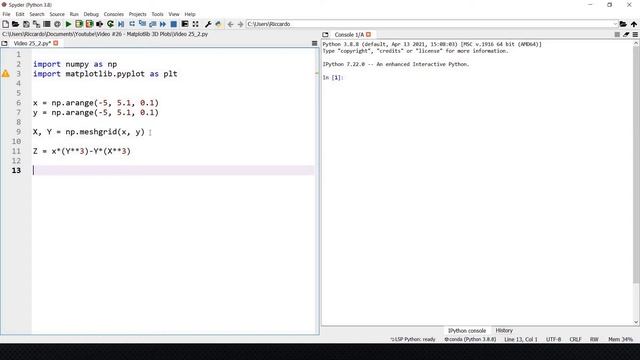Go back with left arrow icon

(x=230, y=24)
